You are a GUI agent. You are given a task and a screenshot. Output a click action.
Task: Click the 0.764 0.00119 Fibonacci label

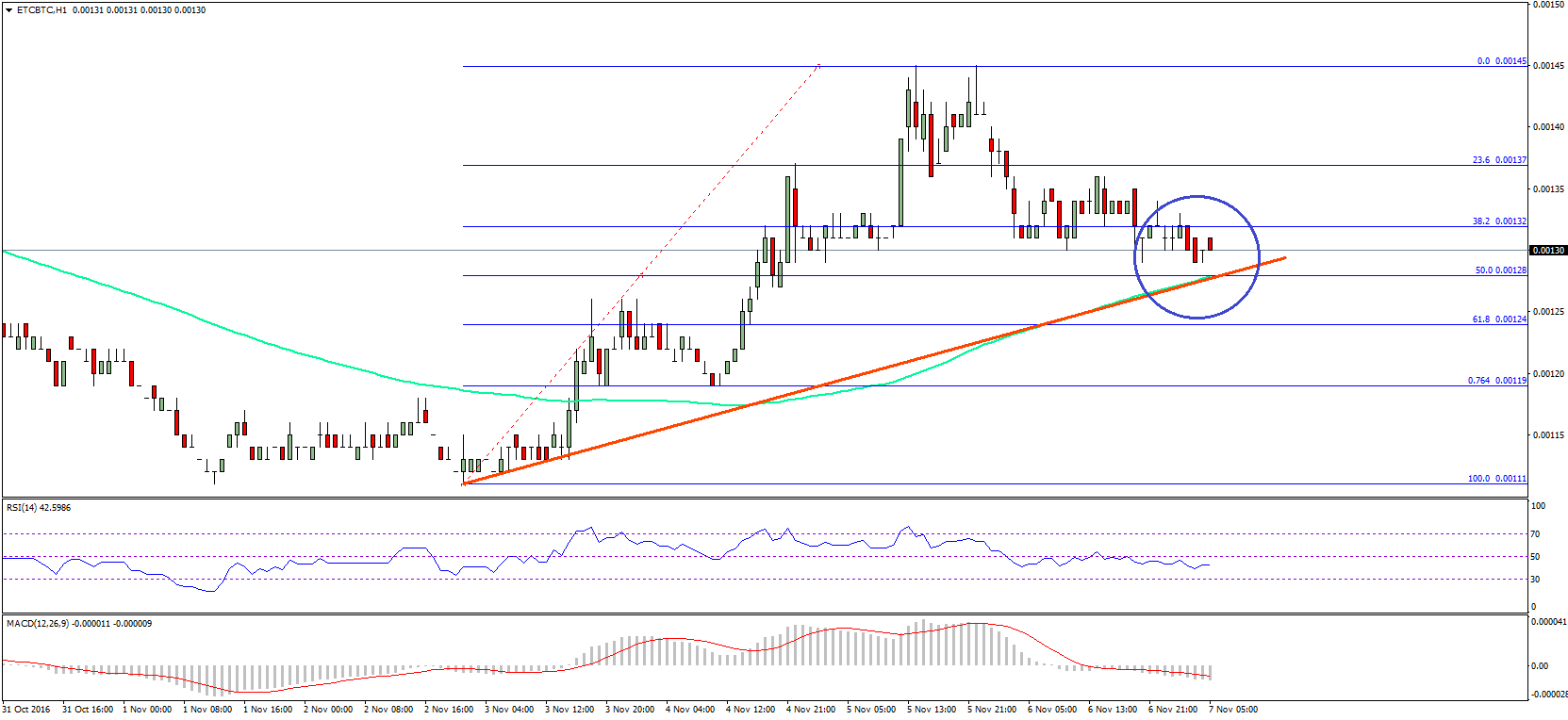(1496, 381)
